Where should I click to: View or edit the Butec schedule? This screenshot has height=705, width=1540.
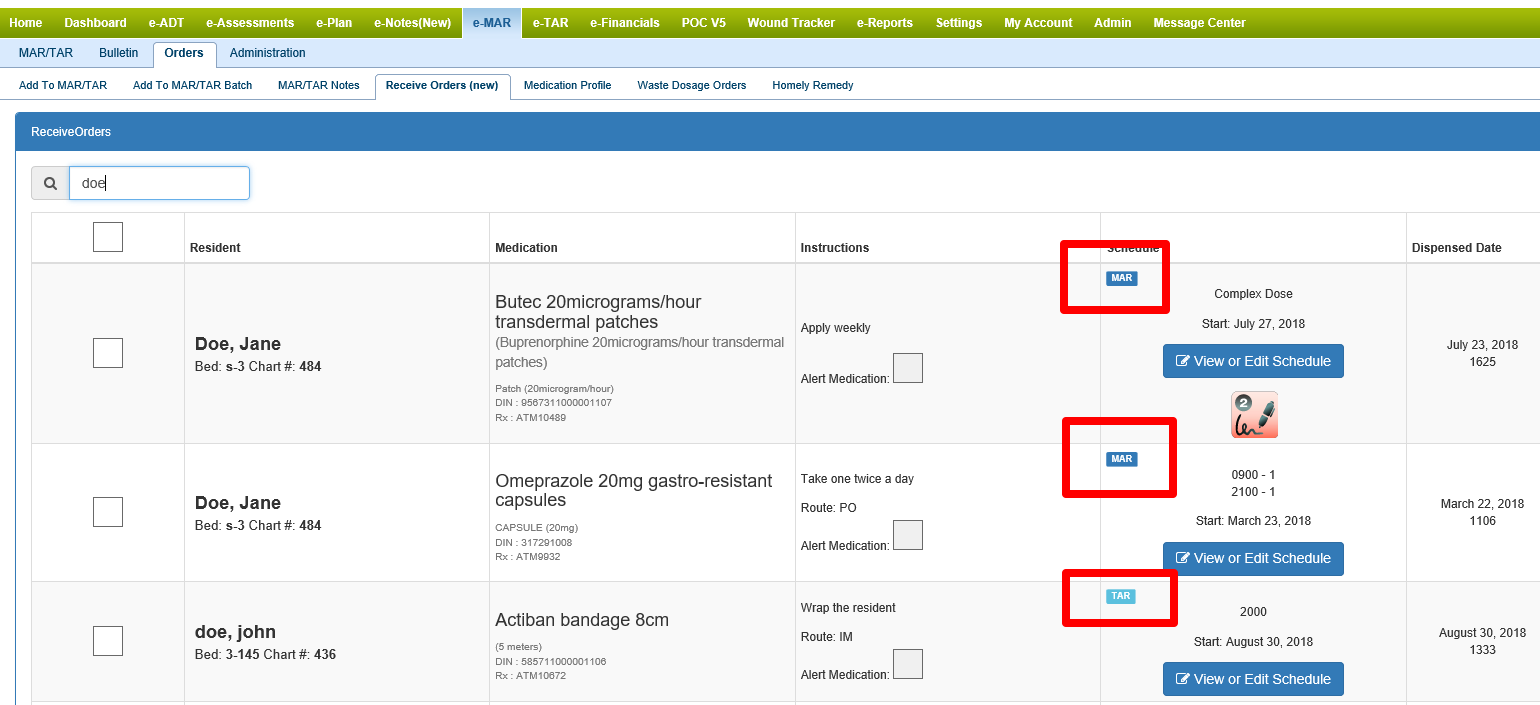click(1253, 361)
